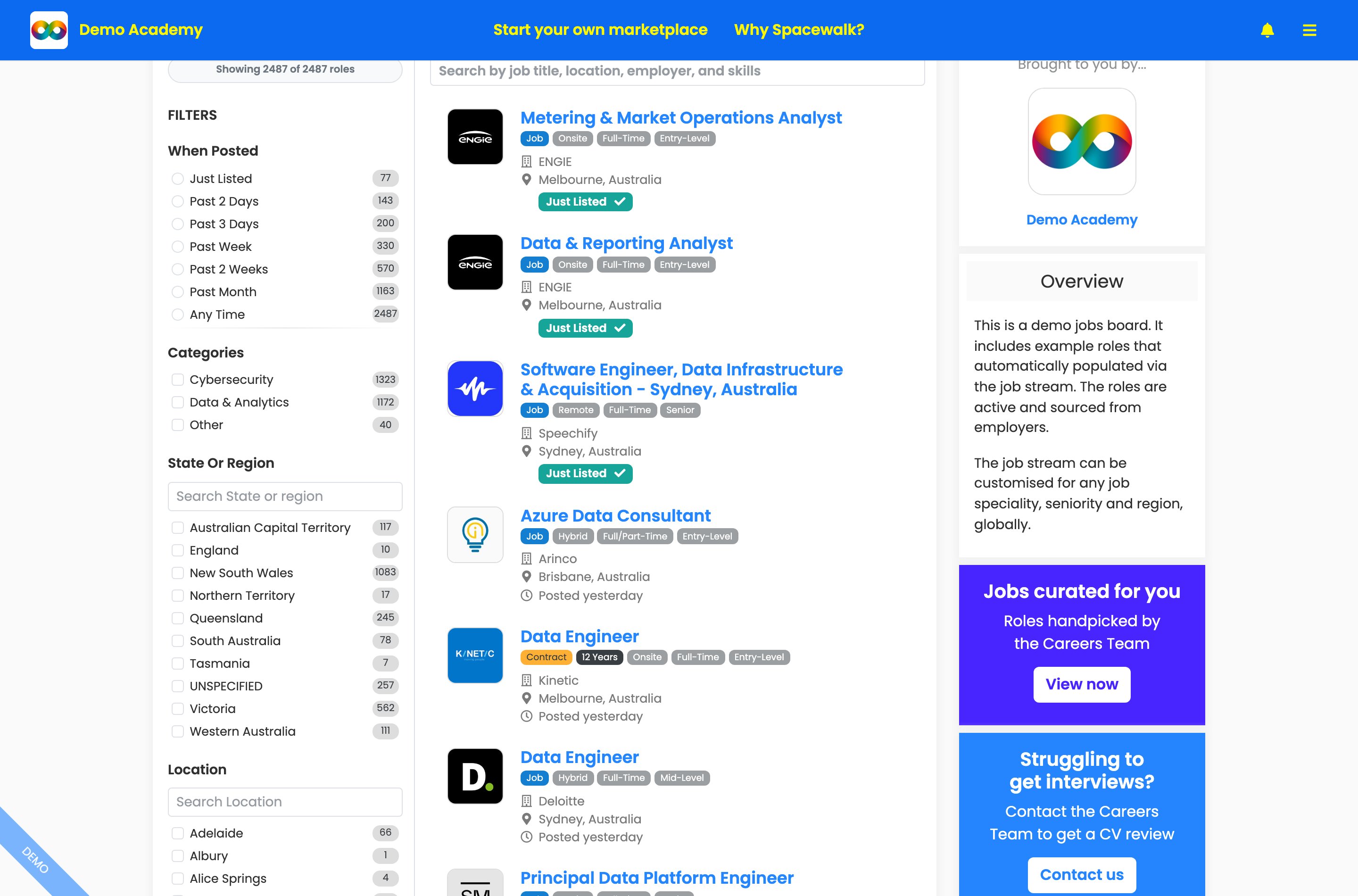Image resolution: width=1358 pixels, height=896 pixels.
Task: Click Demo Academy link under sidebar logo
Action: (1082, 220)
